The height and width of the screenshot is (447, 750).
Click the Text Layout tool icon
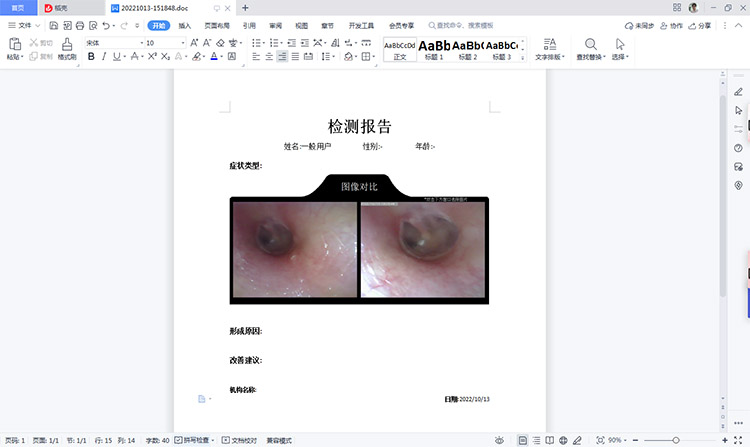point(550,44)
